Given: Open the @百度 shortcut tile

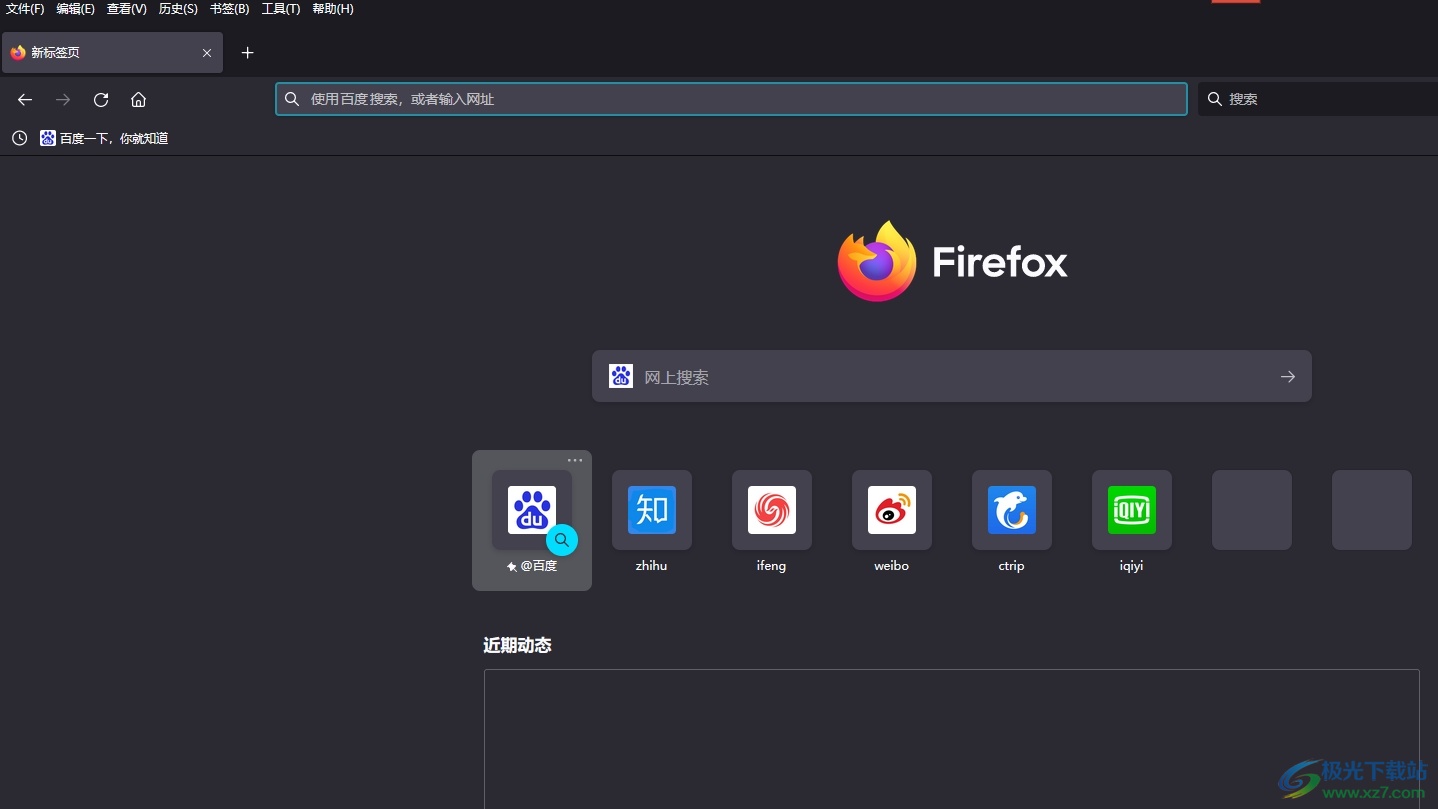Looking at the screenshot, I should tap(532, 520).
